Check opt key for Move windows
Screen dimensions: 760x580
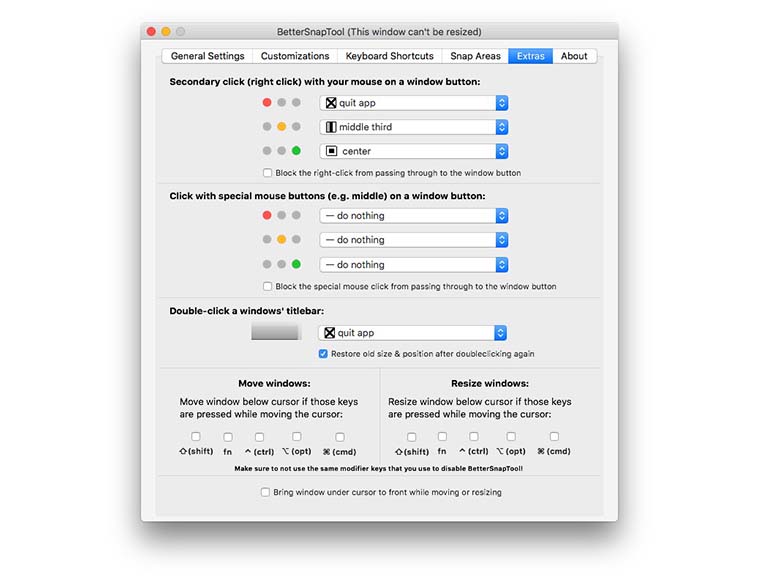[x=297, y=437]
